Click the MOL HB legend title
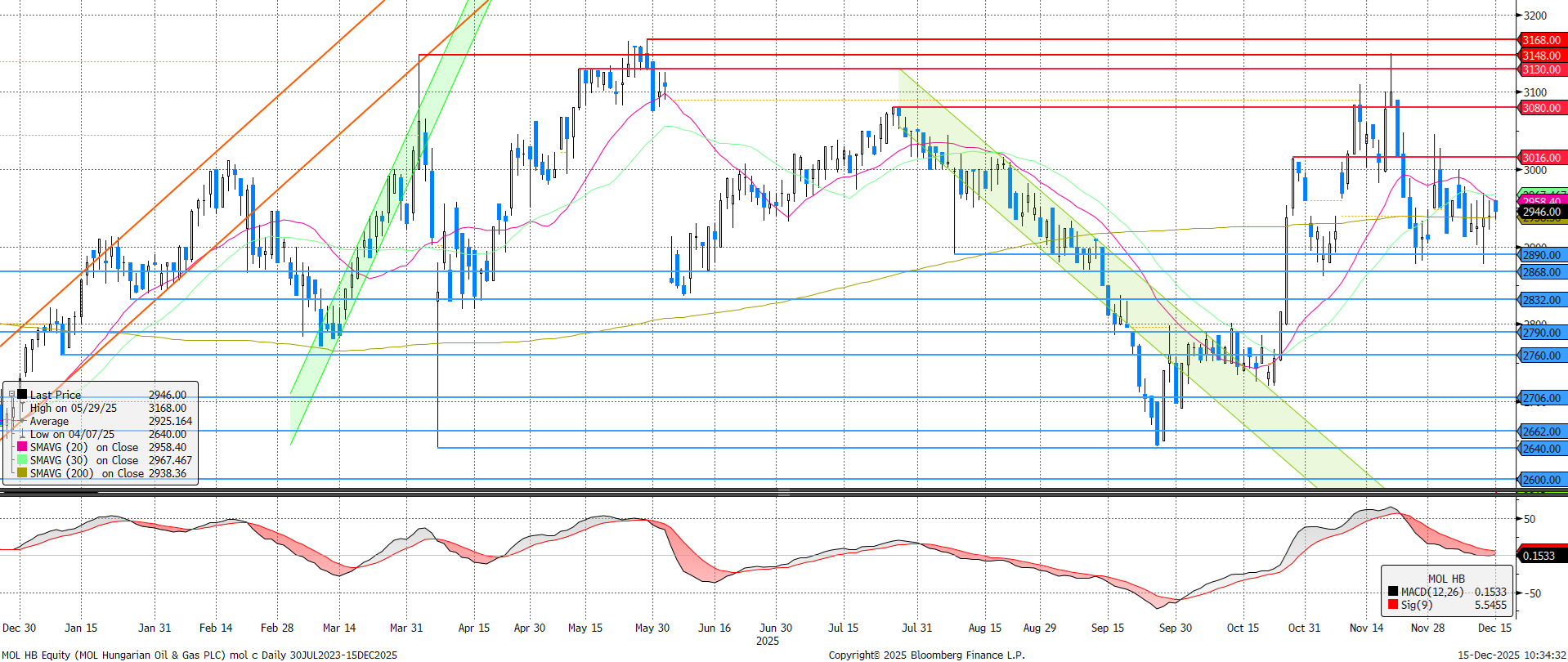 [x=1446, y=579]
